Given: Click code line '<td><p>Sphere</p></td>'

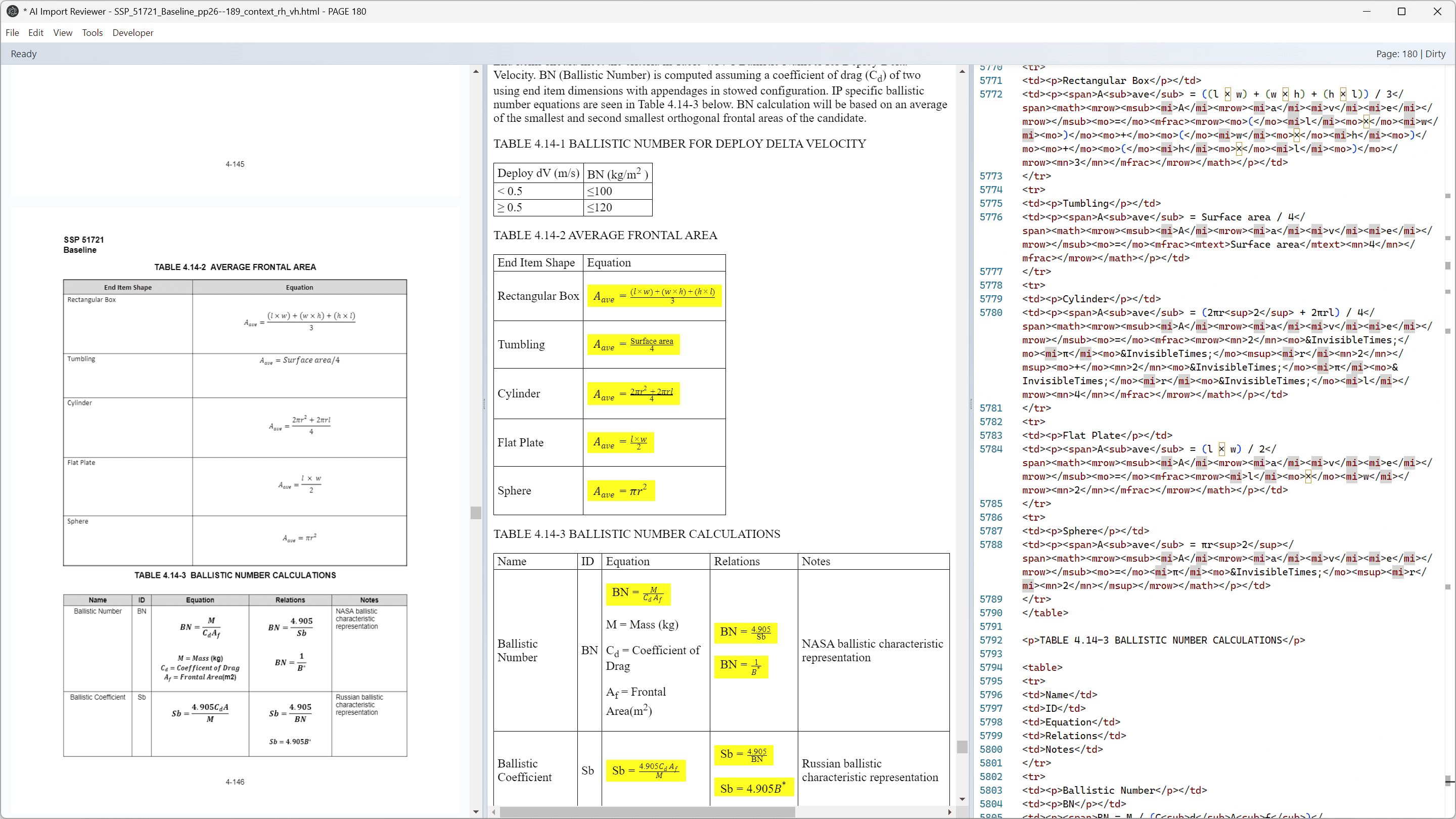Looking at the screenshot, I should [1085, 531].
